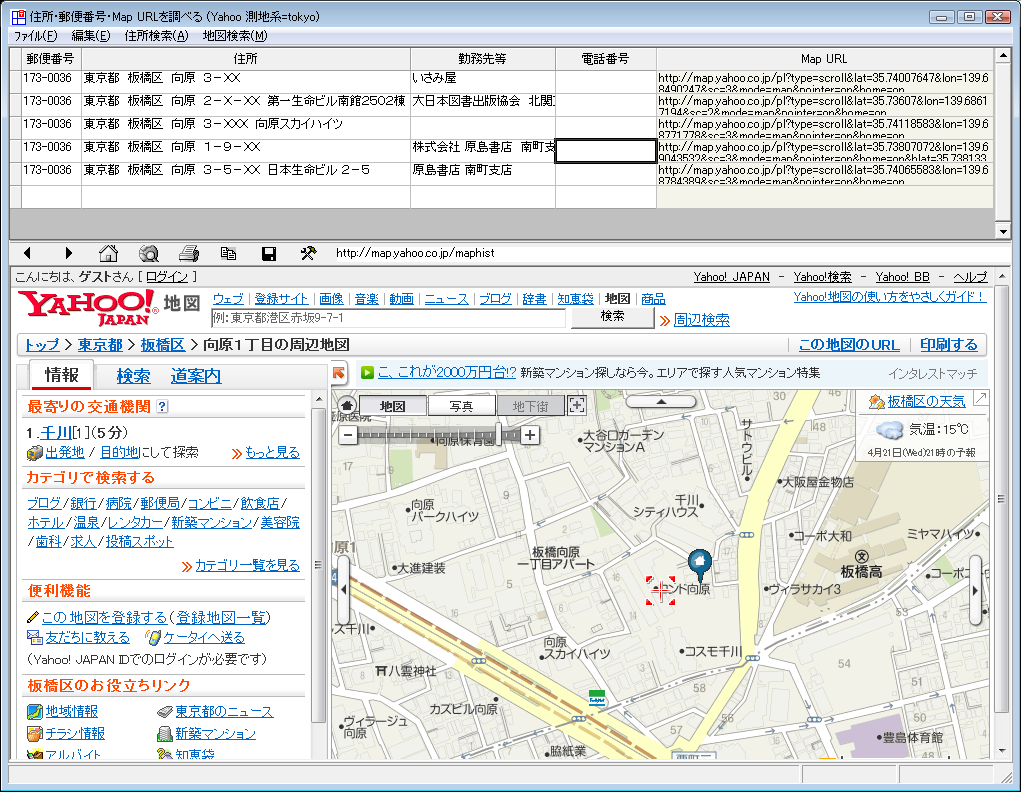The image size is (1021, 792).
Task: Pan the map up with top arrow tab
Action: [x=661, y=402]
